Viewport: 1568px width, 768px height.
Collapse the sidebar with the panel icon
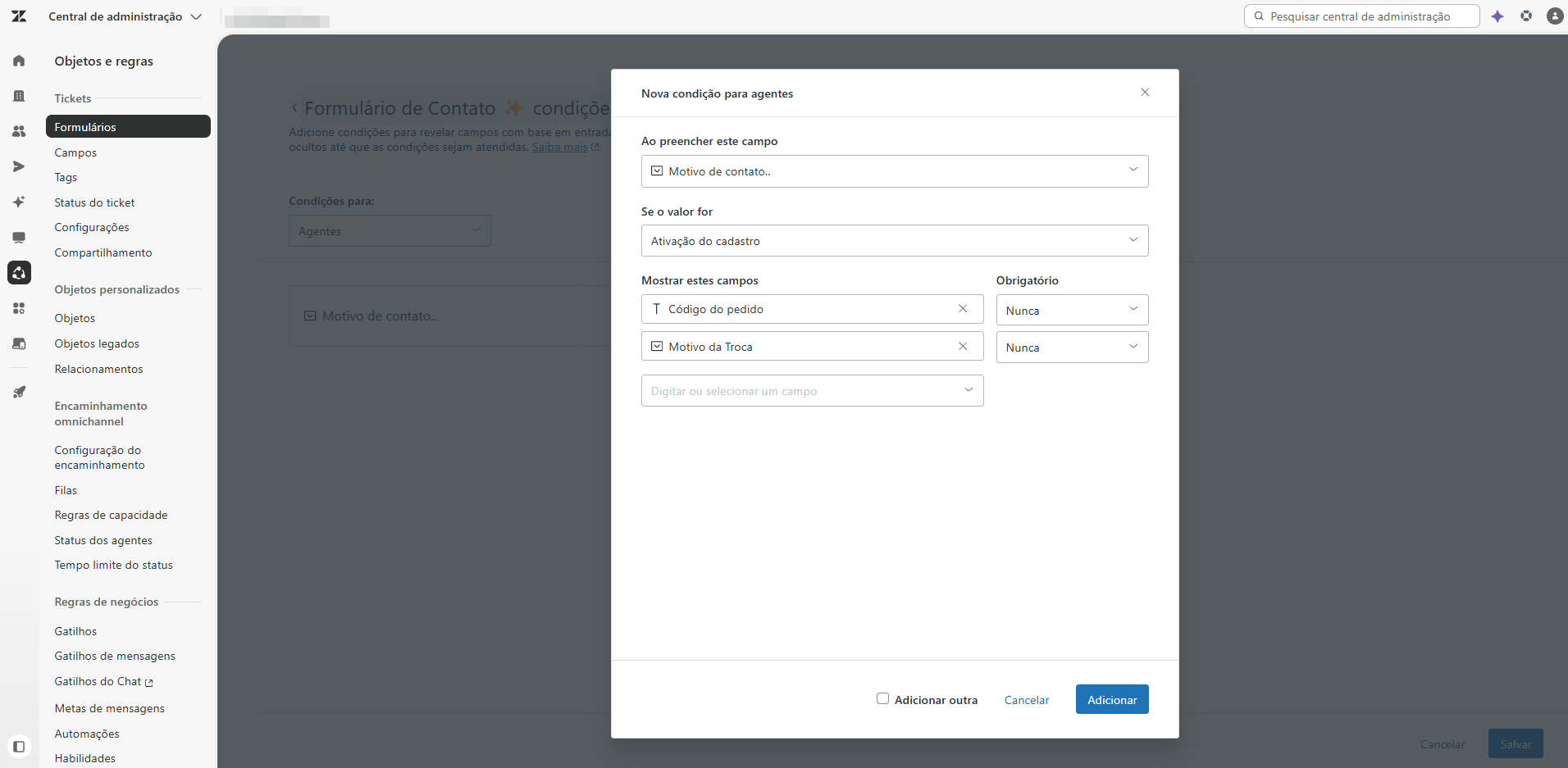click(x=19, y=747)
